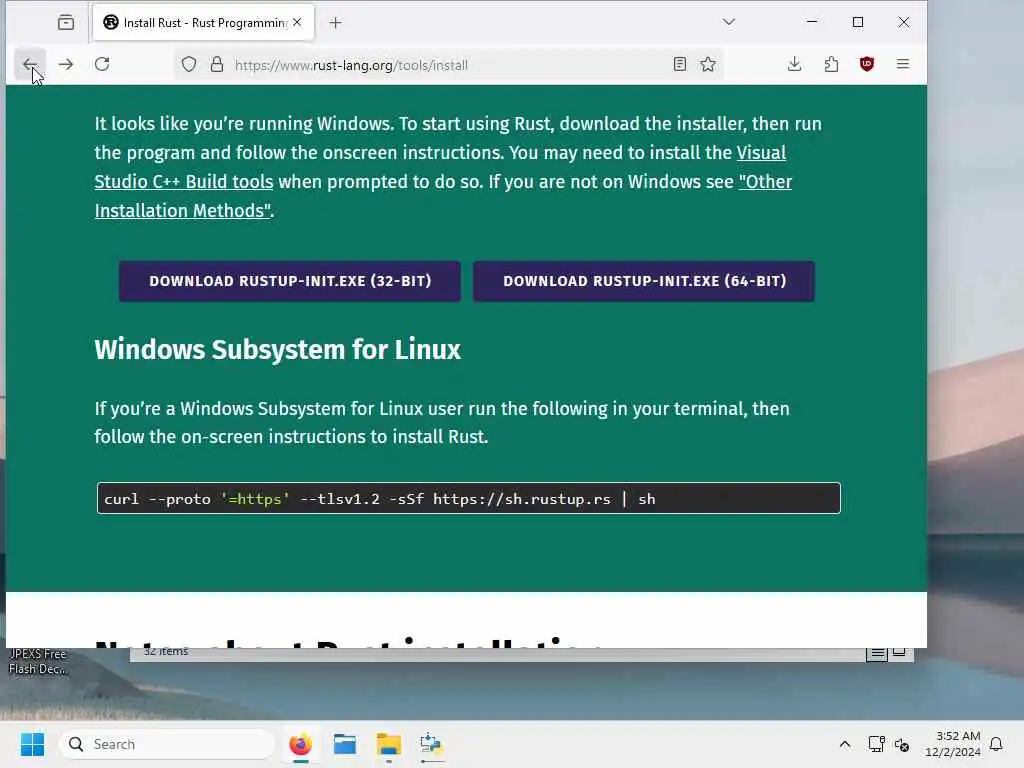Go back to the previous page

(29, 64)
